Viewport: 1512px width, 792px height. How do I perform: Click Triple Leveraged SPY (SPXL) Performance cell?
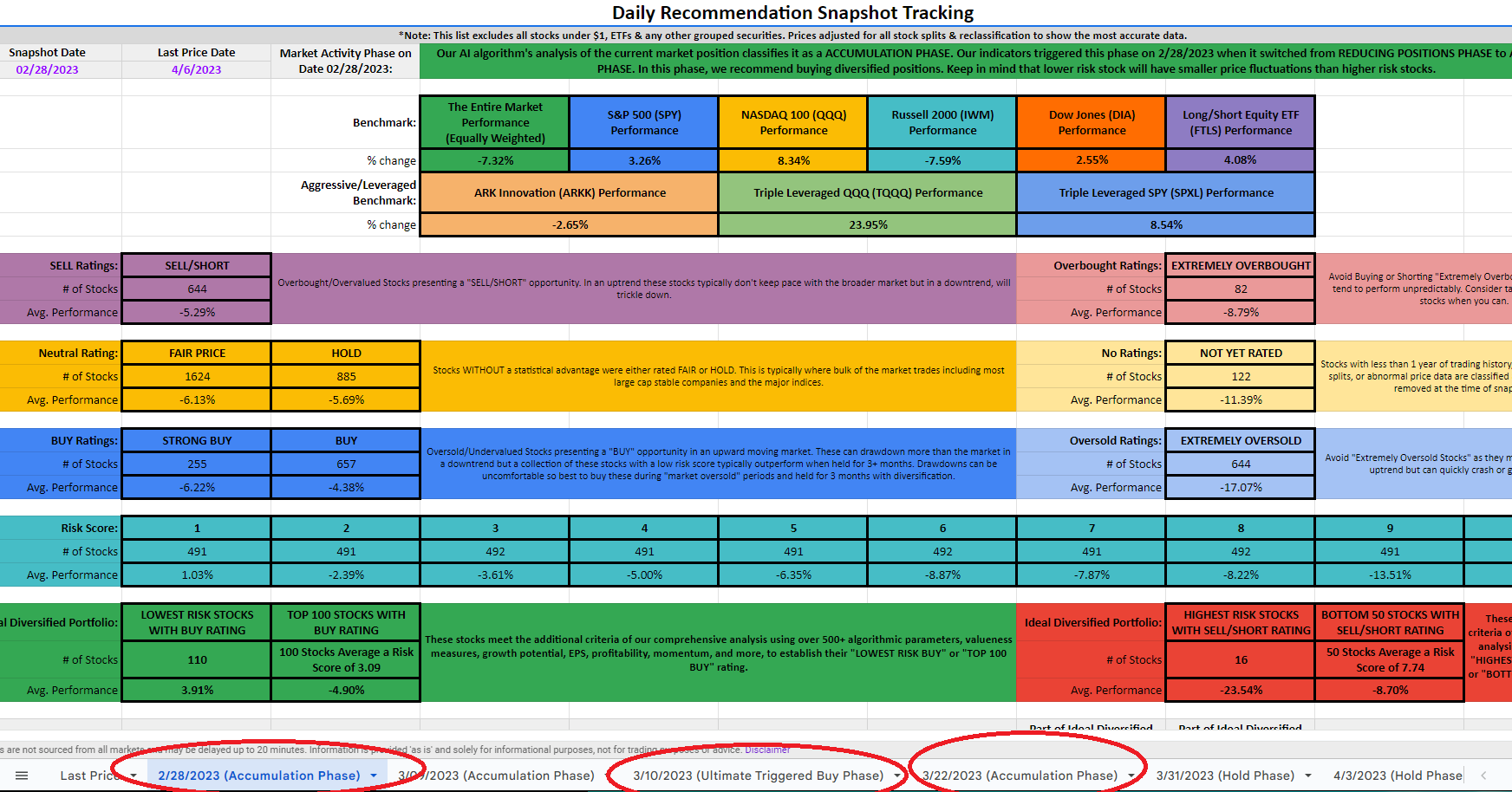[1166, 192]
